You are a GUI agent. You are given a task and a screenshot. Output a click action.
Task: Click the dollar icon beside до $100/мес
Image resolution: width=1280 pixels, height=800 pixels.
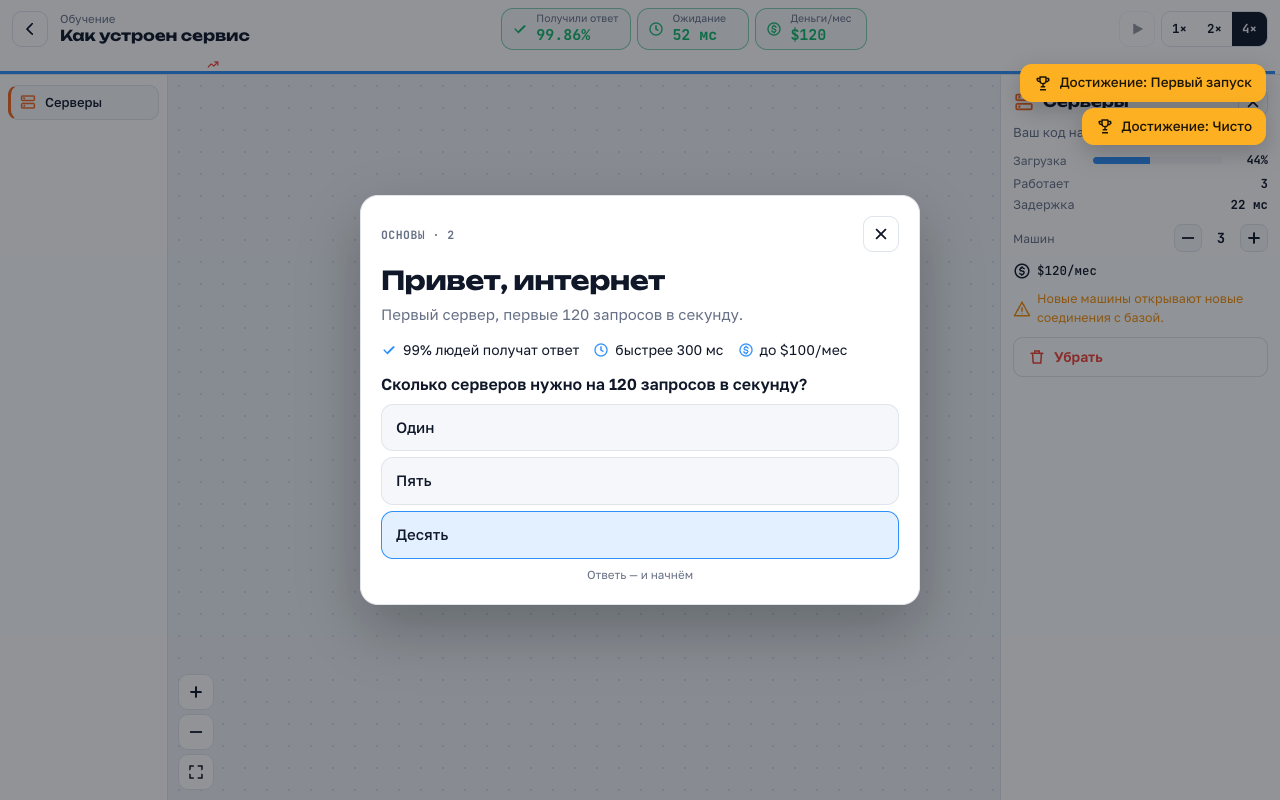746,350
